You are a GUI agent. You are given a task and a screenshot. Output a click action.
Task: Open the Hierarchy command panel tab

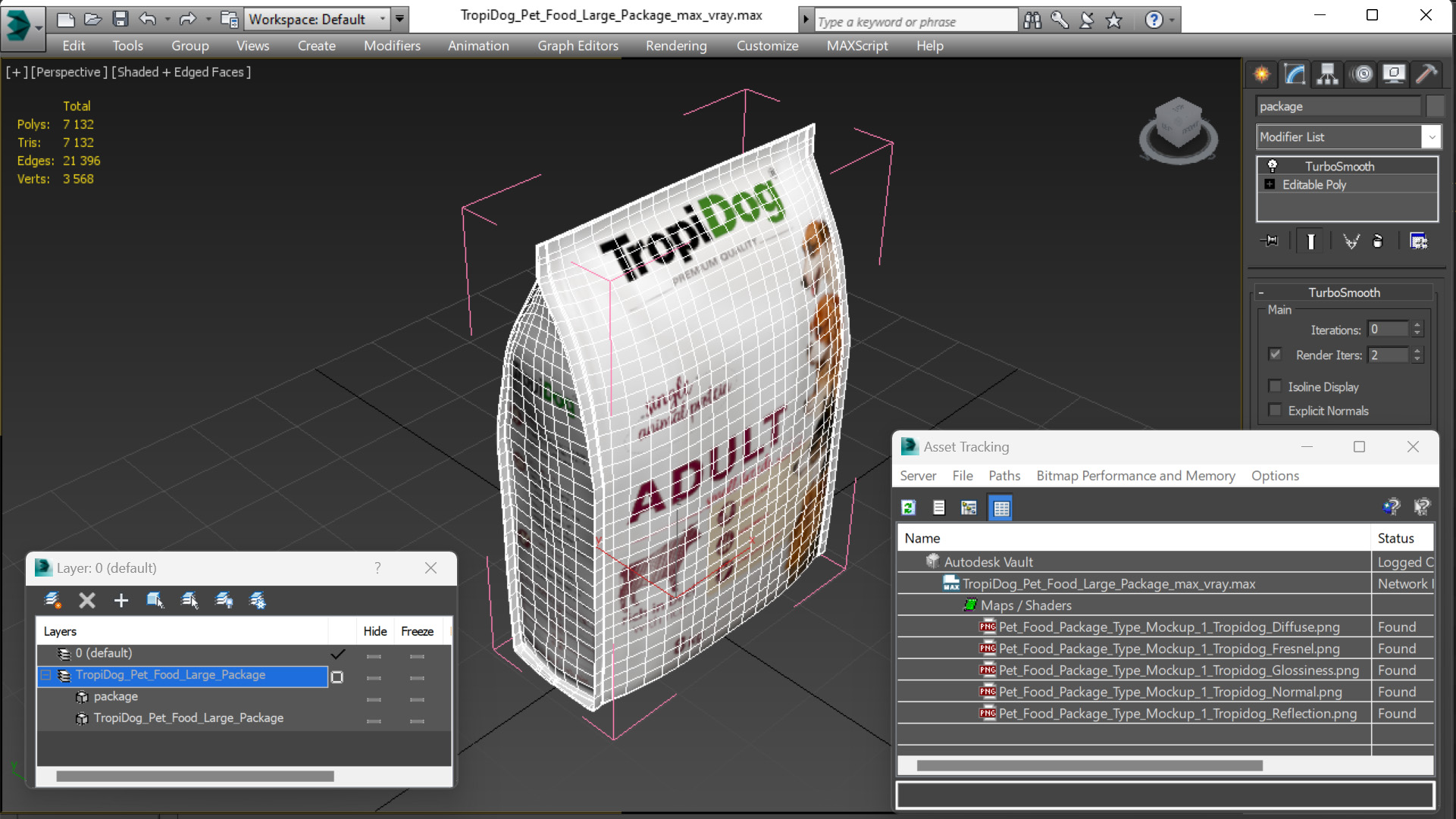[x=1328, y=73]
